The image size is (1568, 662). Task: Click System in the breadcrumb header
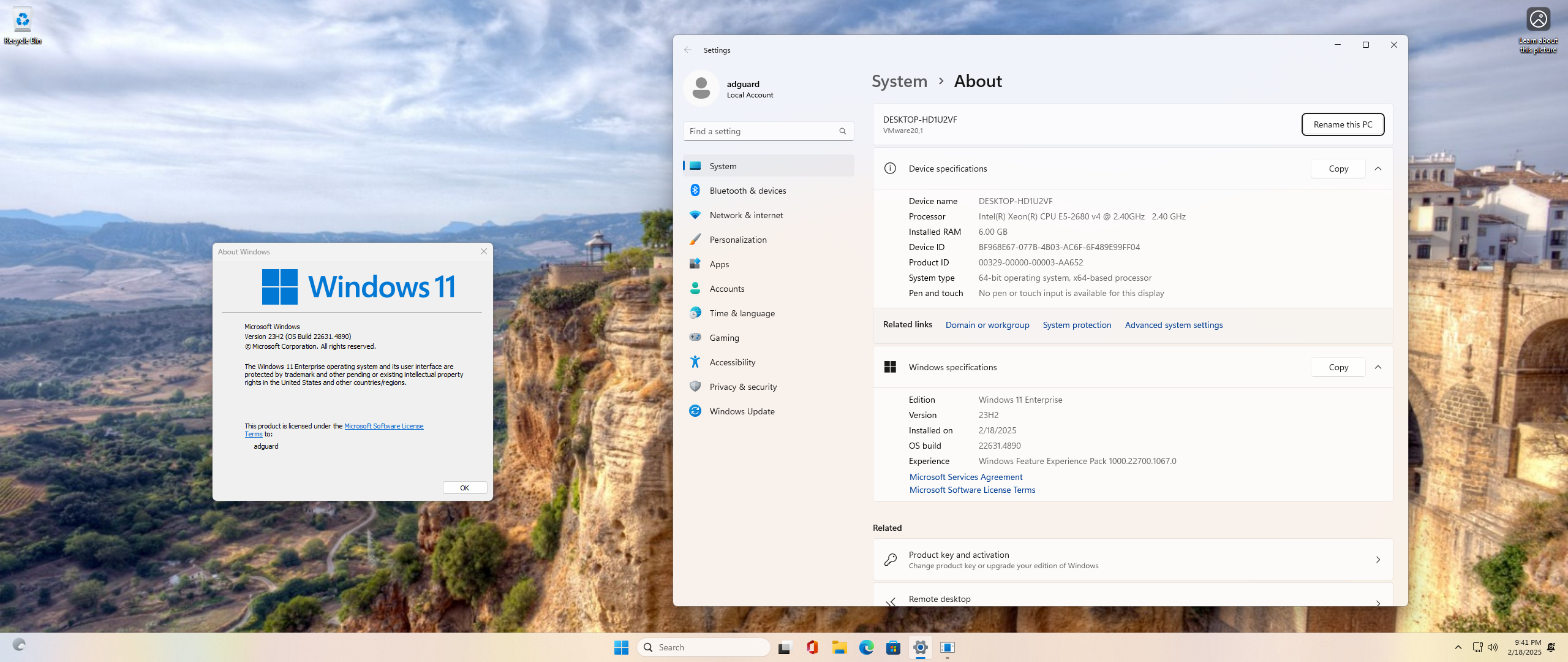(x=899, y=82)
